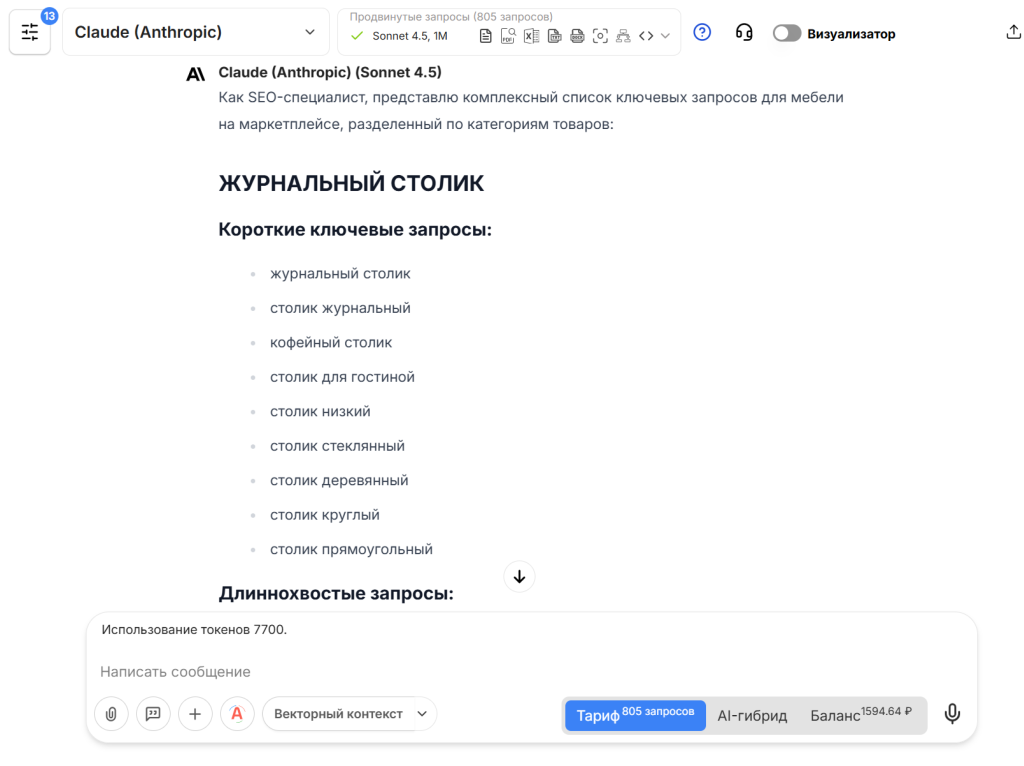
Task: Click the red letter A icon
Action: (x=237, y=714)
